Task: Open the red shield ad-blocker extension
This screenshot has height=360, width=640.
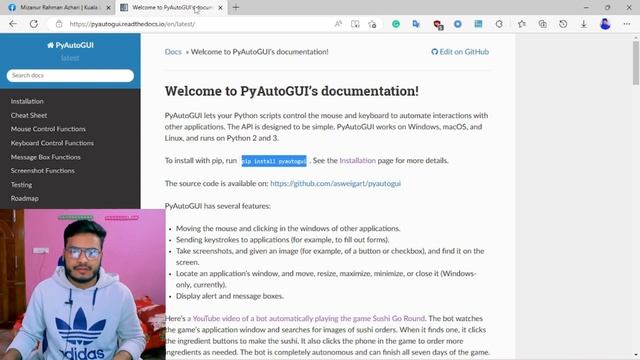Action: [x=438, y=24]
